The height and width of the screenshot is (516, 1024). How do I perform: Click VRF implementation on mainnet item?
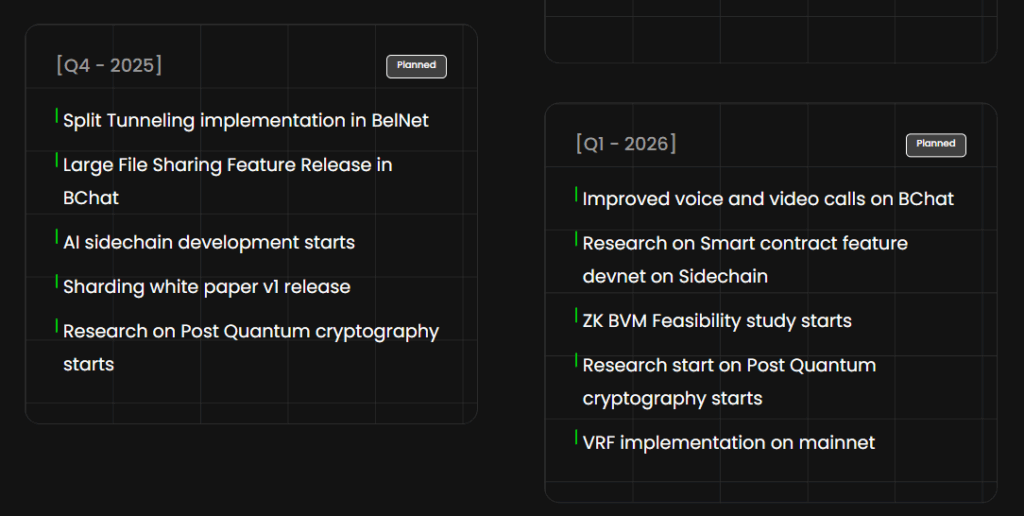click(x=728, y=443)
